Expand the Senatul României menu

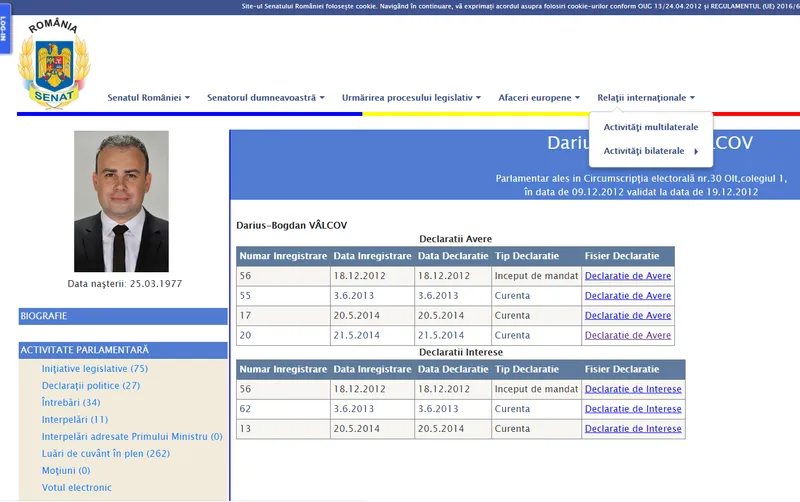point(149,98)
